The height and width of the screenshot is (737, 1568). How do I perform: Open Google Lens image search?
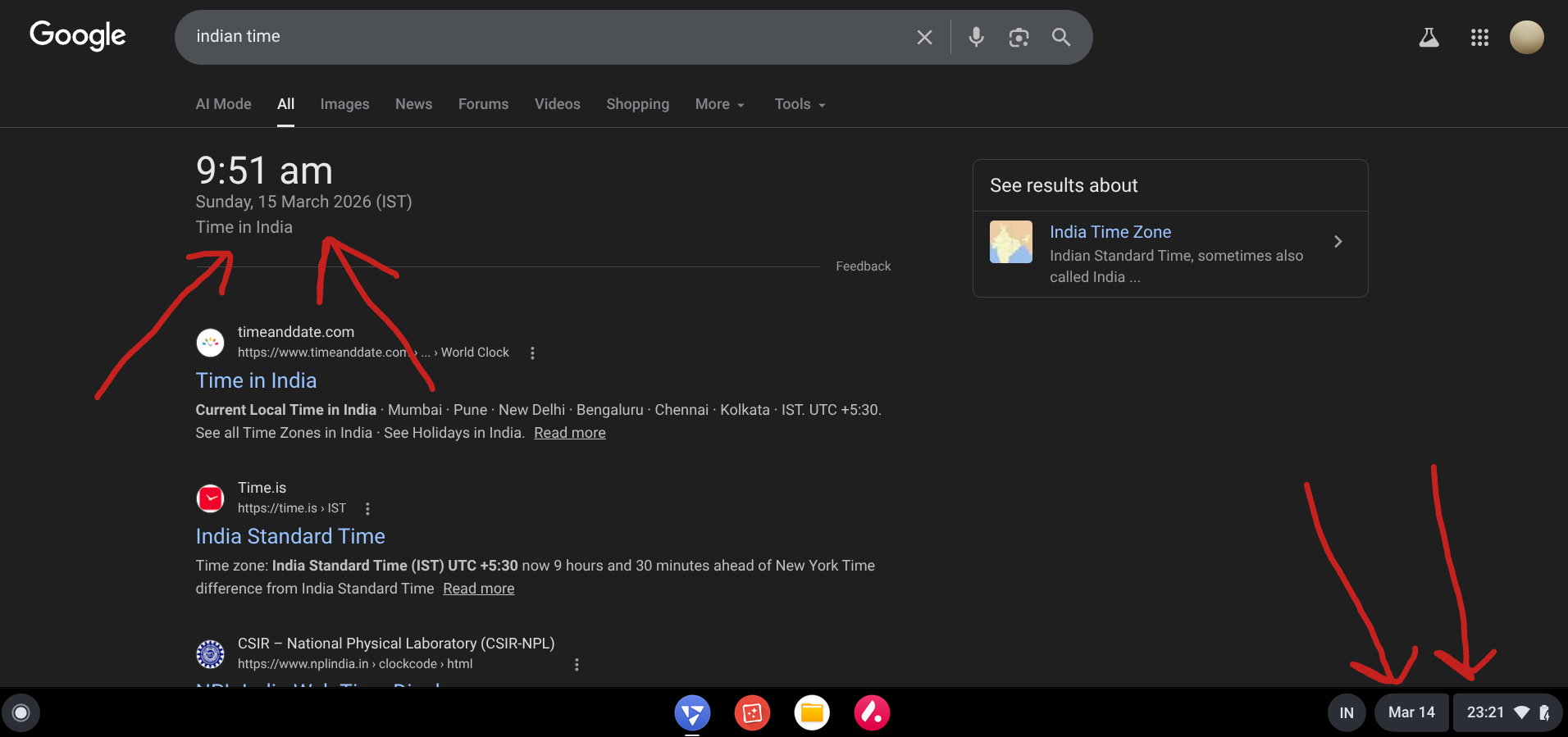[1019, 37]
